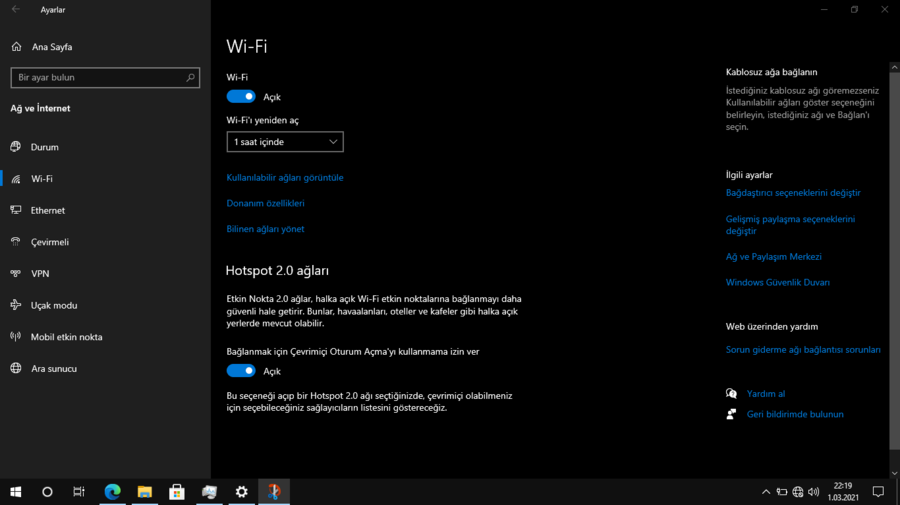
Task: Open the '1 saat içinde' dropdown
Action: click(x=285, y=142)
